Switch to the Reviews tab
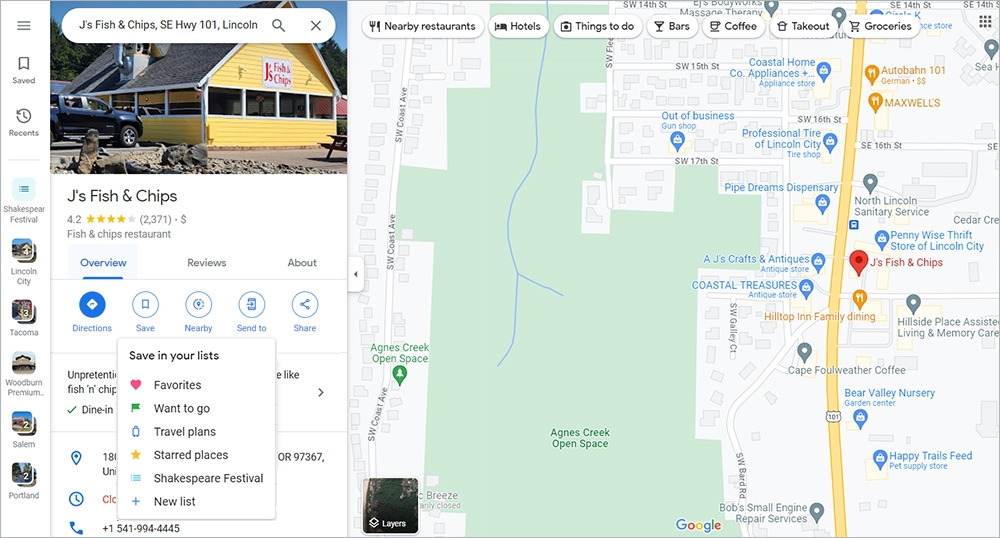1000x538 pixels. (207, 263)
